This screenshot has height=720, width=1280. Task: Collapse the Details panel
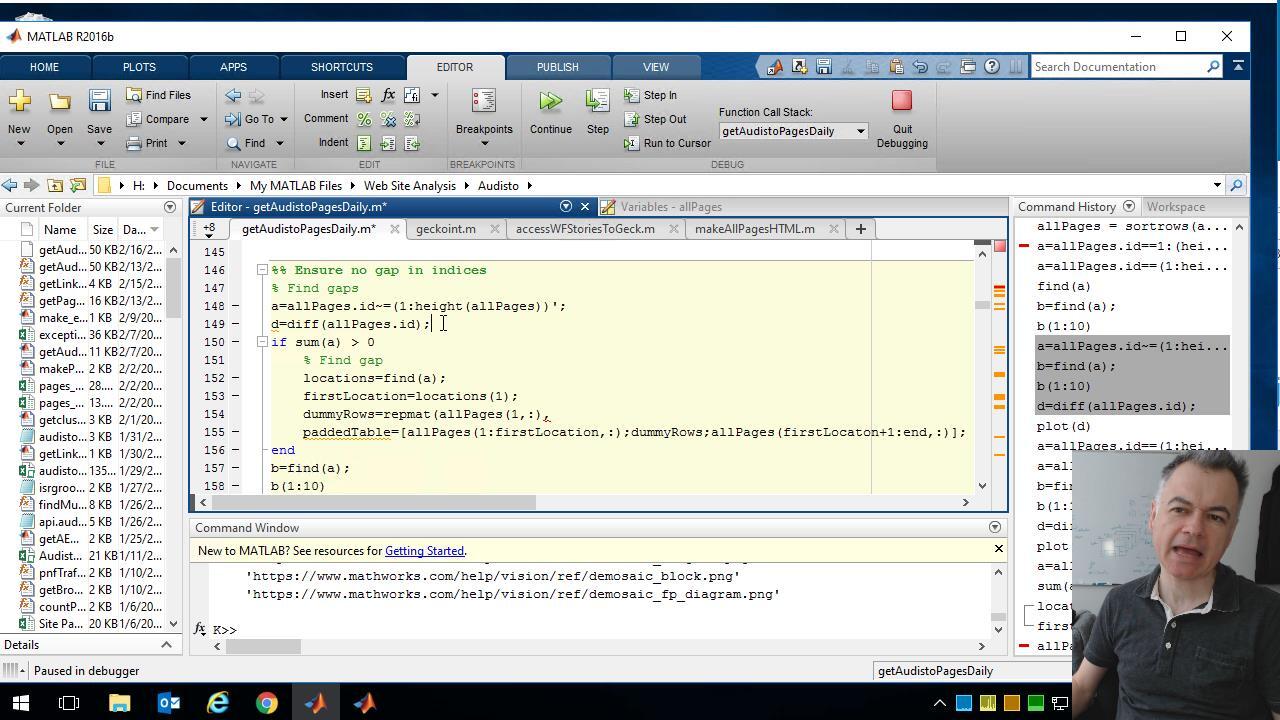point(166,645)
